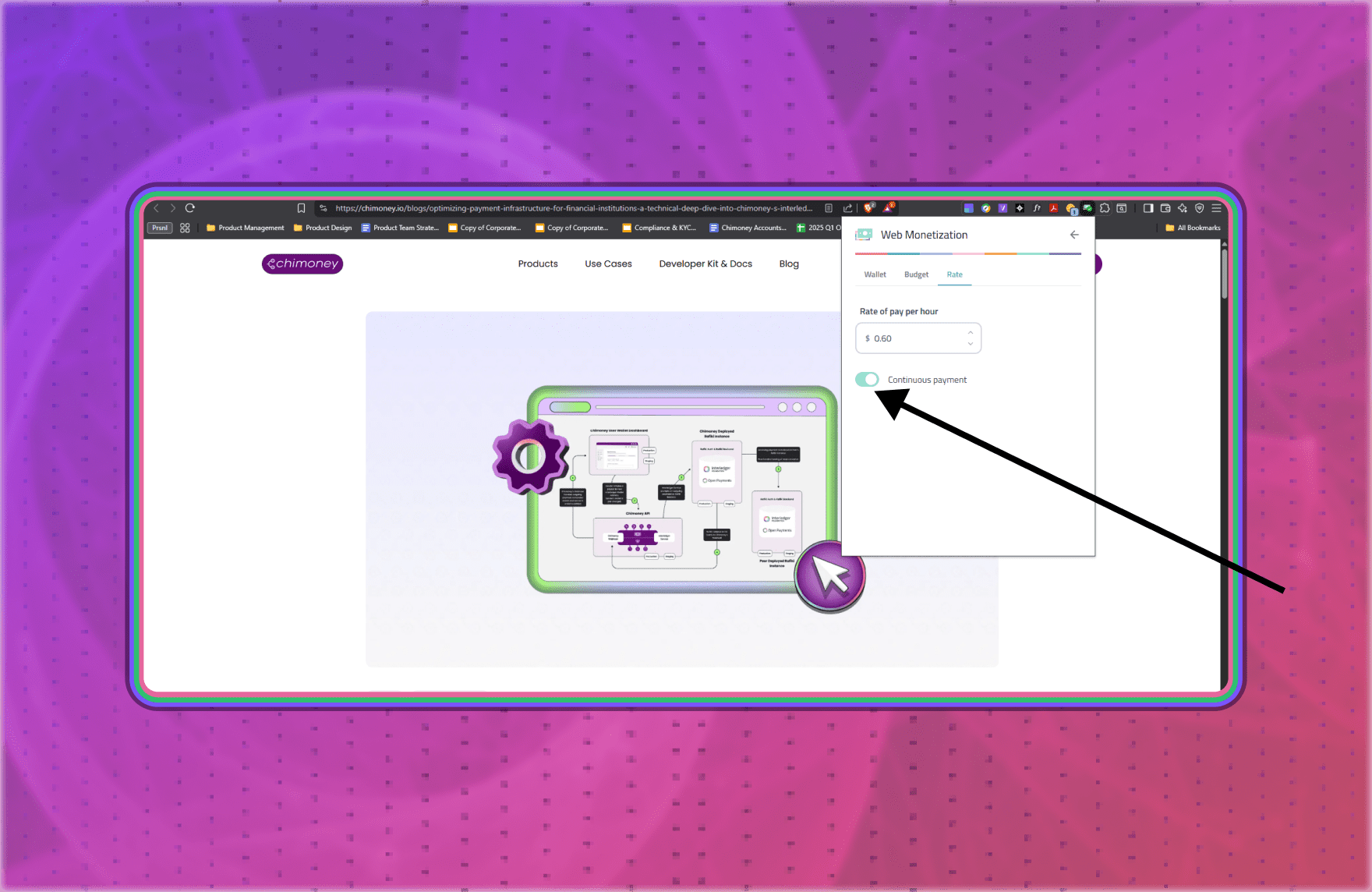Toggle the Continuous payment switch

coord(867,380)
